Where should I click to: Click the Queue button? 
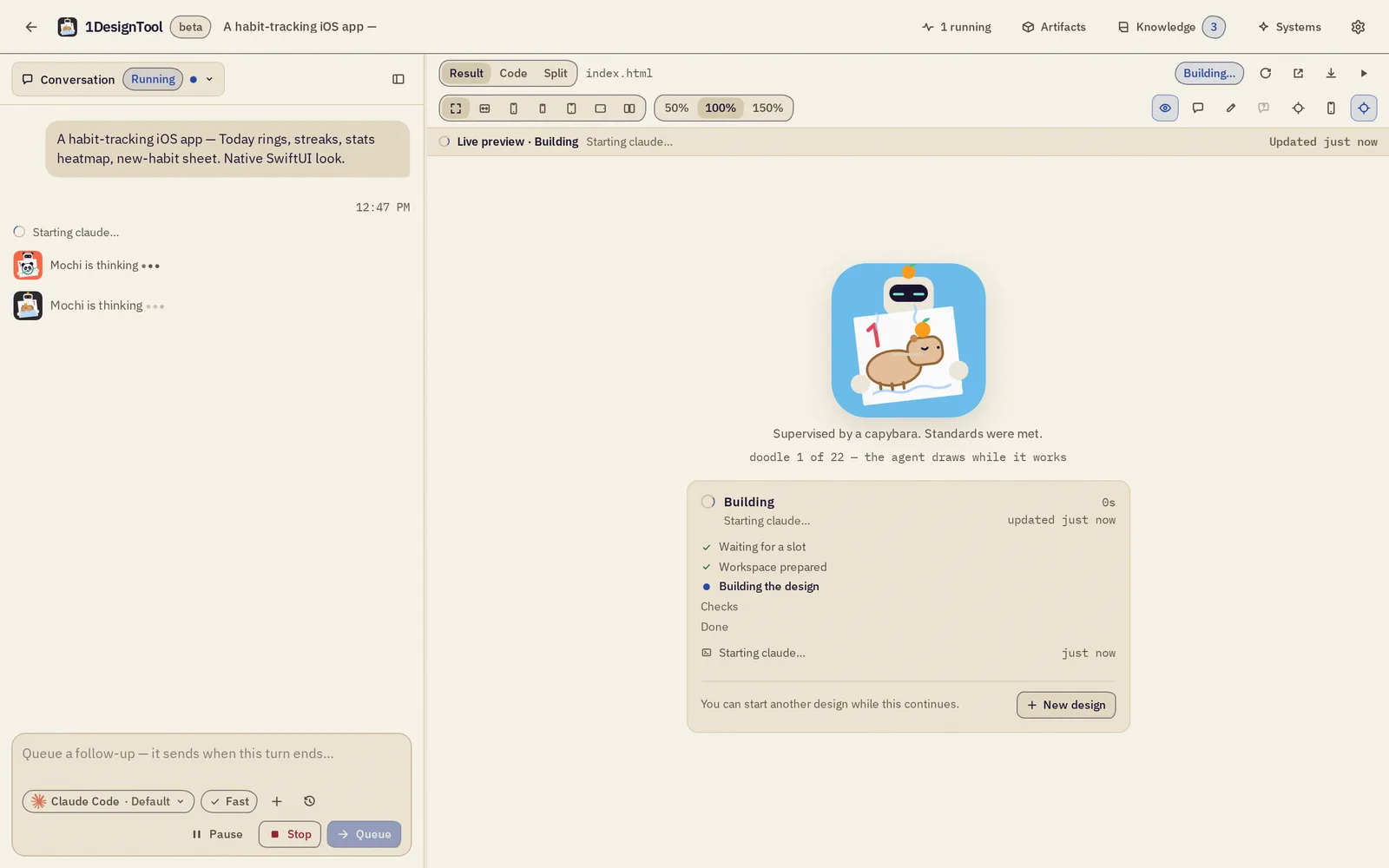pyautogui.click(x=364, y=834)
